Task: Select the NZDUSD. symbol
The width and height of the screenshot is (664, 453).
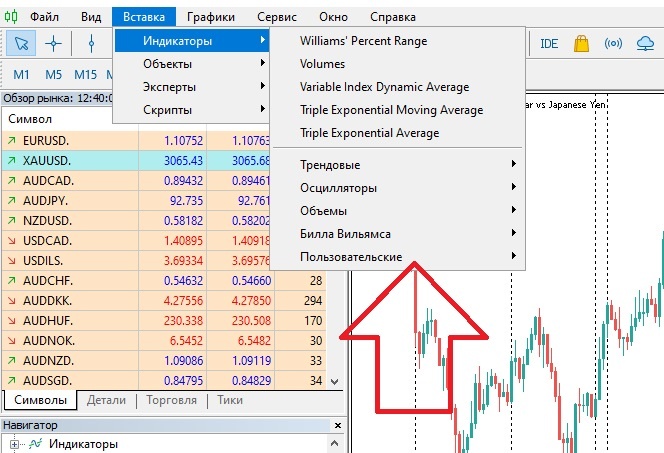Action: tap(47, 221)
